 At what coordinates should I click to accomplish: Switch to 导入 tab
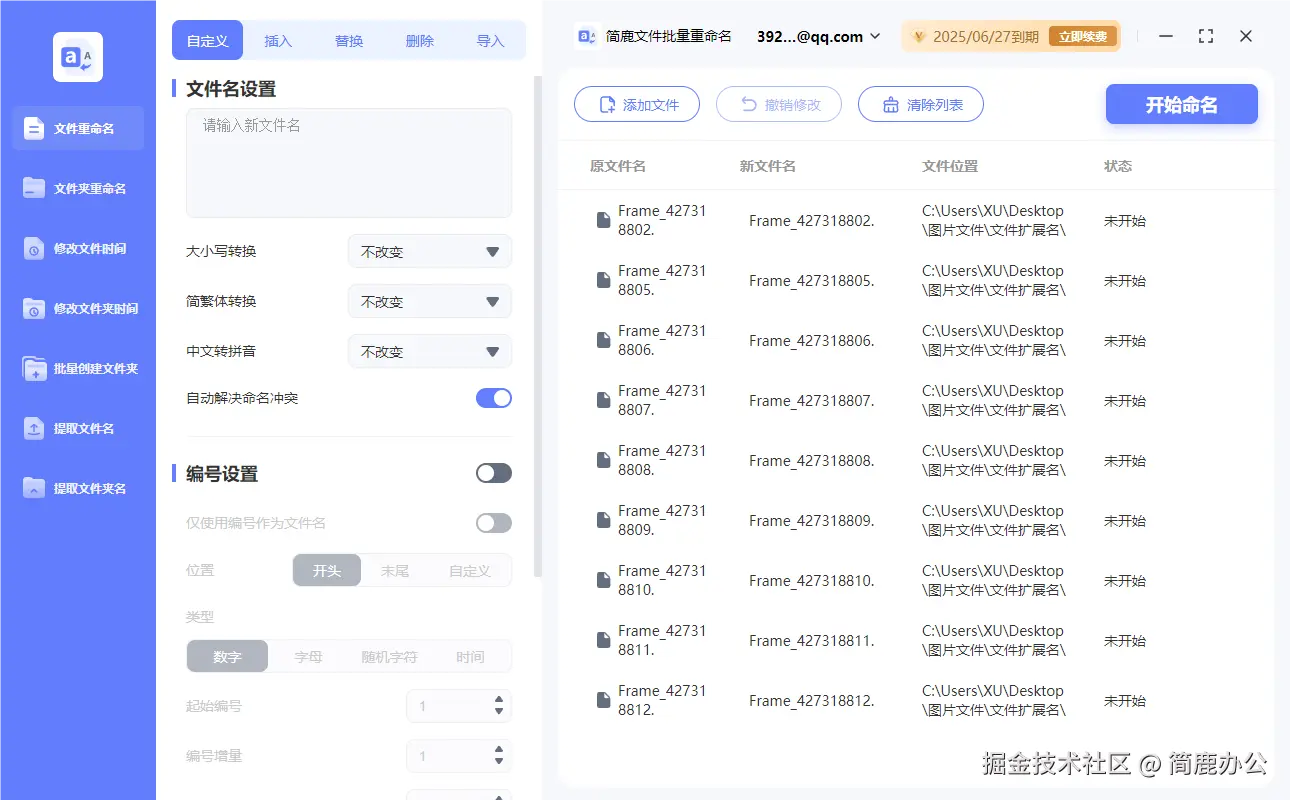[x=490, y=41]
